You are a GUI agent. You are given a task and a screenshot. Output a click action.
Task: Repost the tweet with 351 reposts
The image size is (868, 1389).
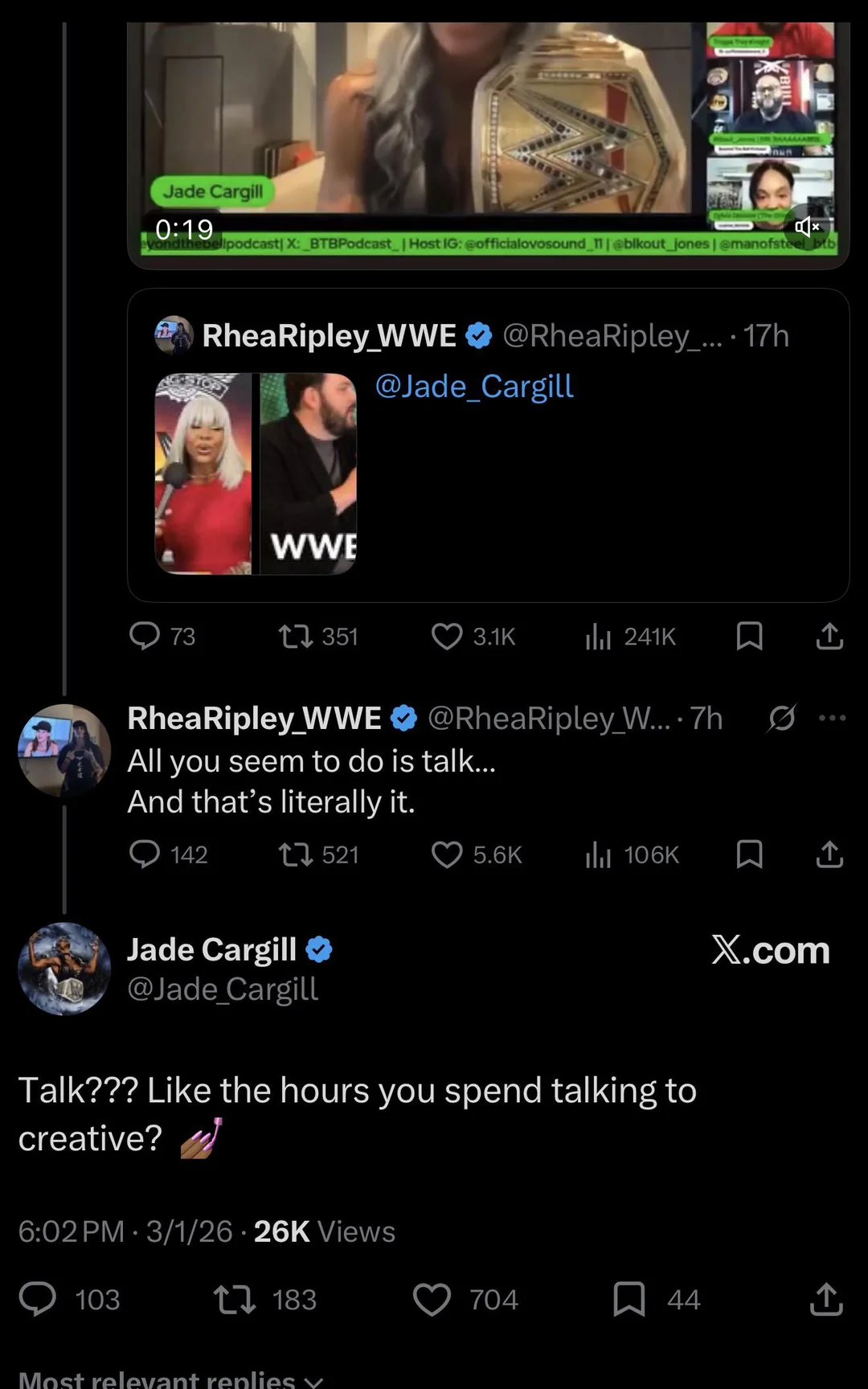(x=295, y=637)
